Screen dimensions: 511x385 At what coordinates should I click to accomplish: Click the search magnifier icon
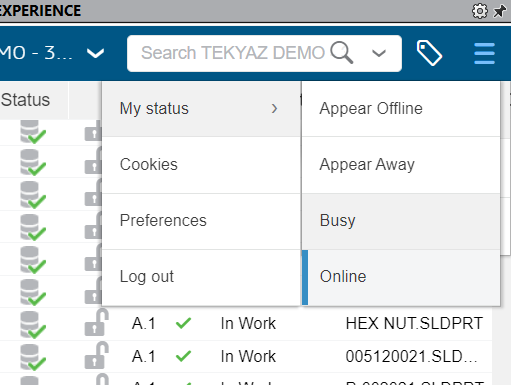(x=342, y=52)
